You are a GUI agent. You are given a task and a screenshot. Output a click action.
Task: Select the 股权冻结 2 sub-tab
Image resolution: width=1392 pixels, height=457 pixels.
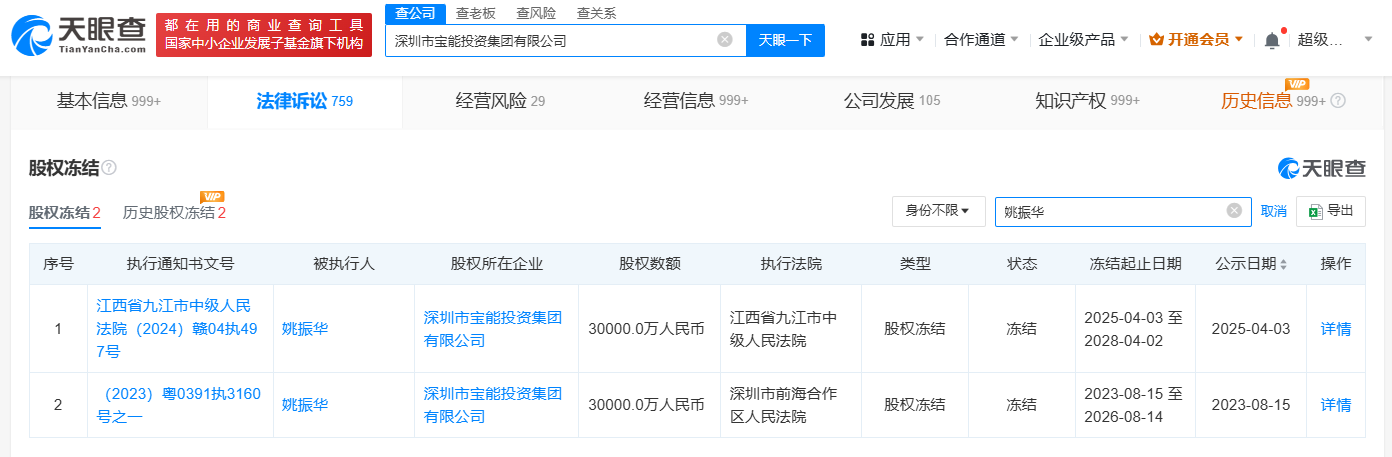pos(65,213)
